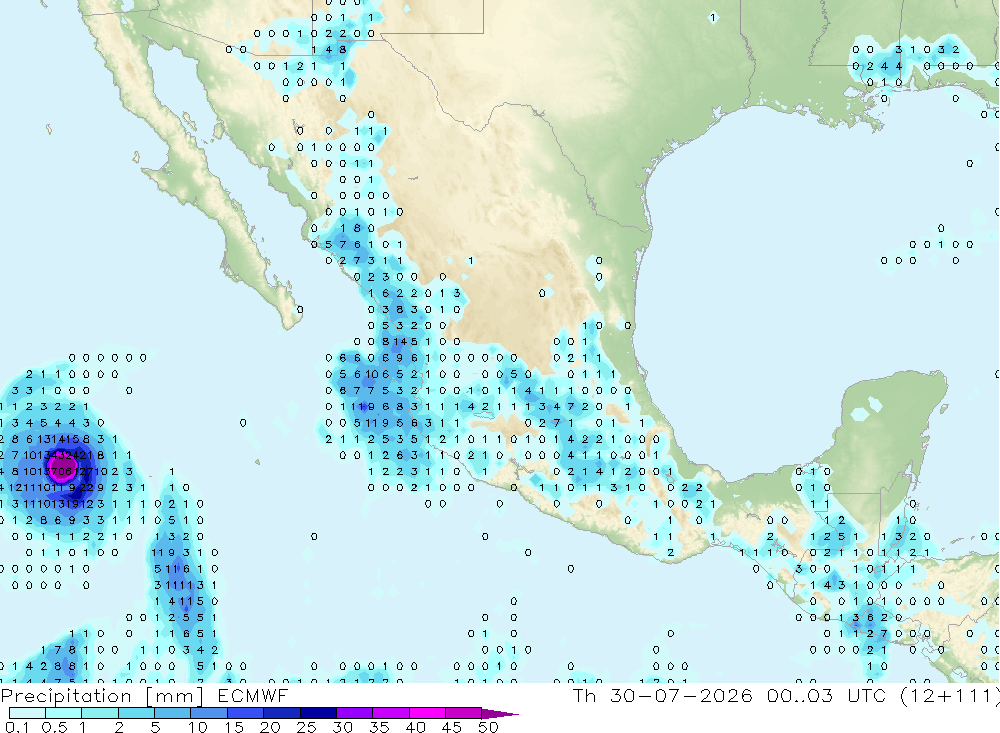Click the magenta 40–45 mm legend box
Image resolution: width=1000 pixels, height=733 pixels.
pos(427,713)
